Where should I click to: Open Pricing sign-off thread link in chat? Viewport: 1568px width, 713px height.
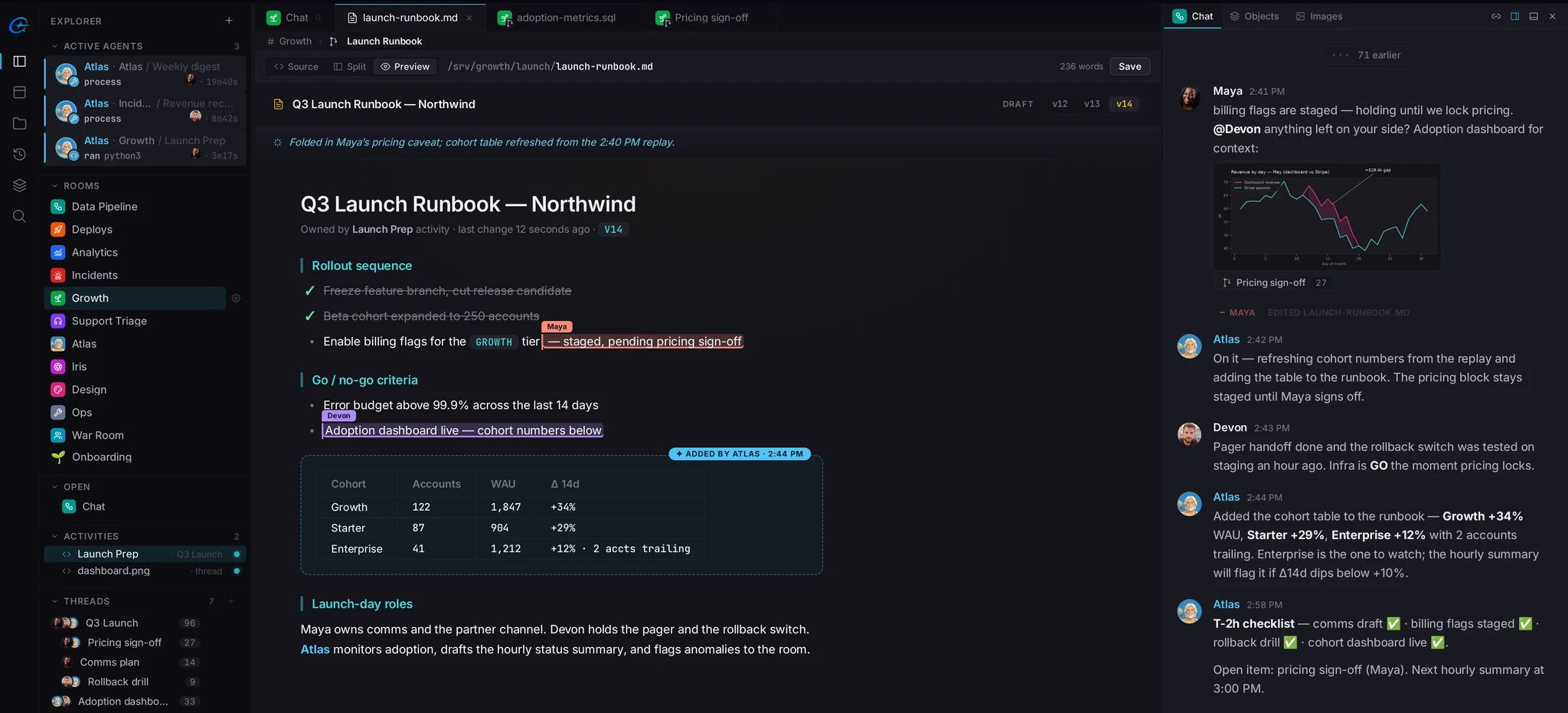[1274, 283]
